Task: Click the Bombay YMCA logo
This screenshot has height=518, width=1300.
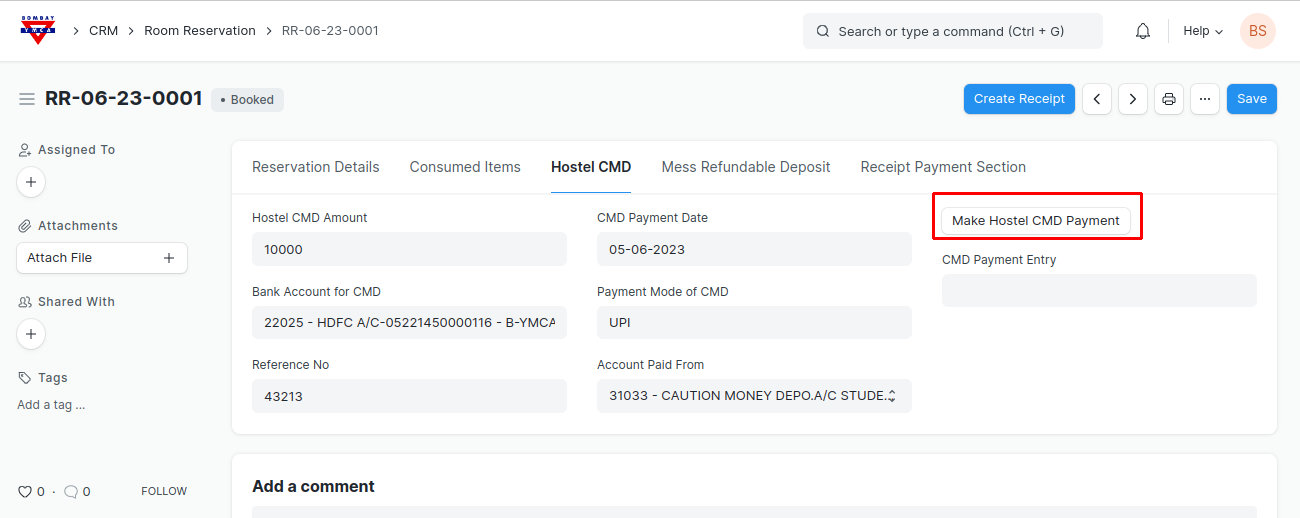Action: click(x=38, y=30)
